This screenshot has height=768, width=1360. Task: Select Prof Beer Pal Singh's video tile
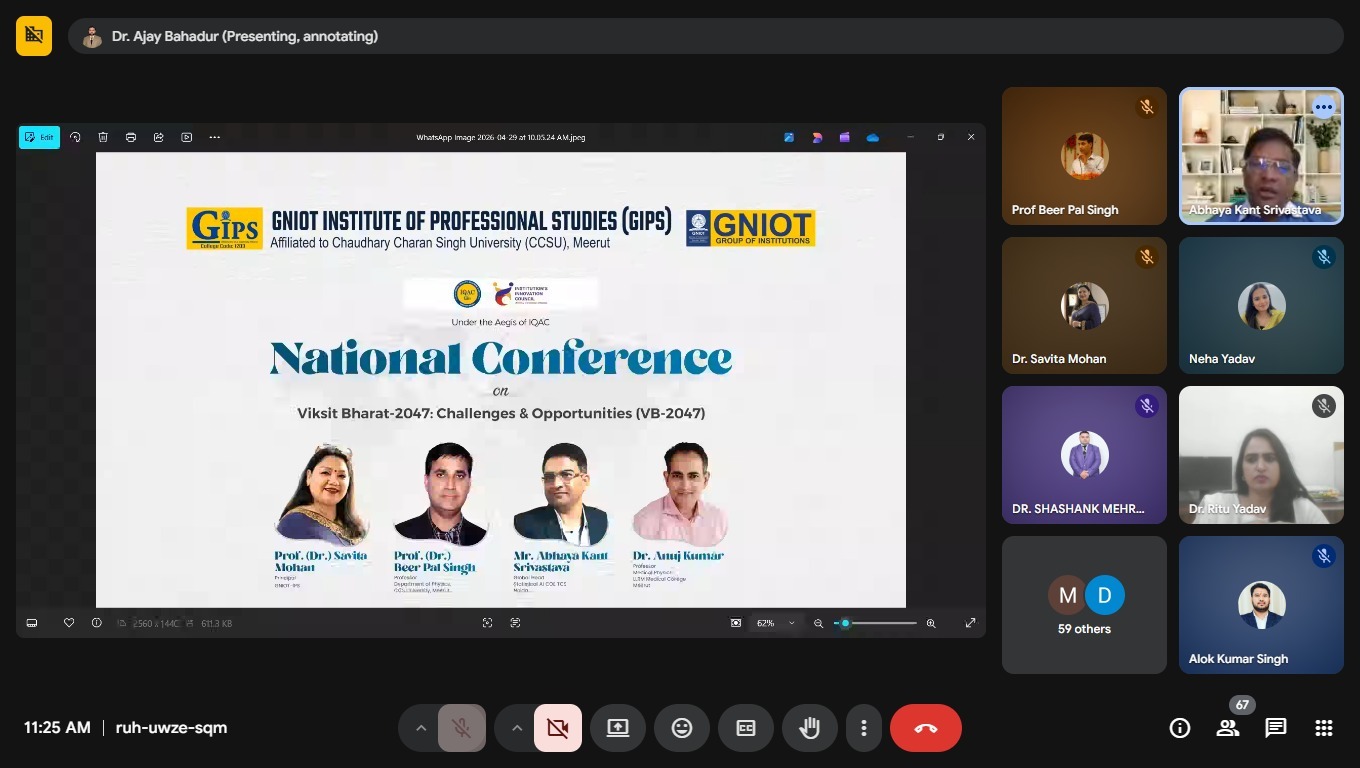click(1084, 156)
